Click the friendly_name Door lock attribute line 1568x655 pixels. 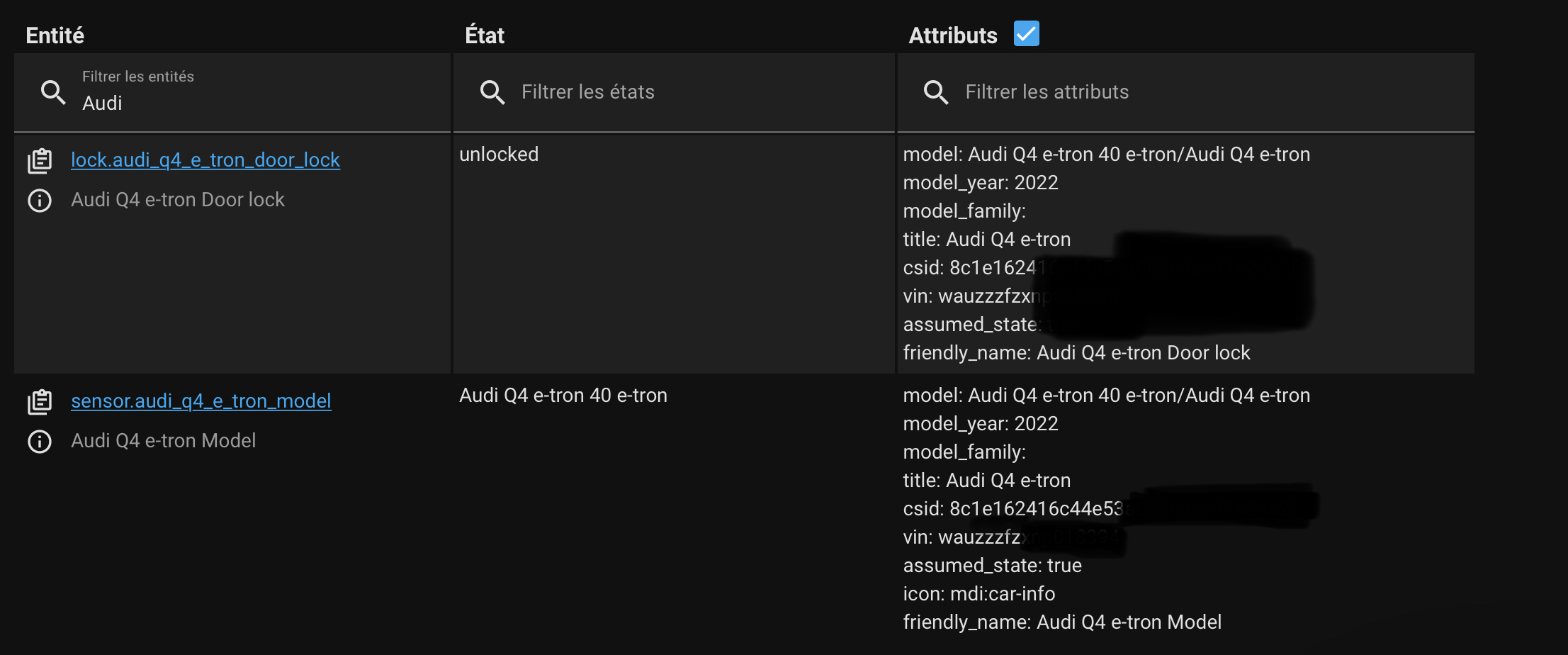point(1076,353)
